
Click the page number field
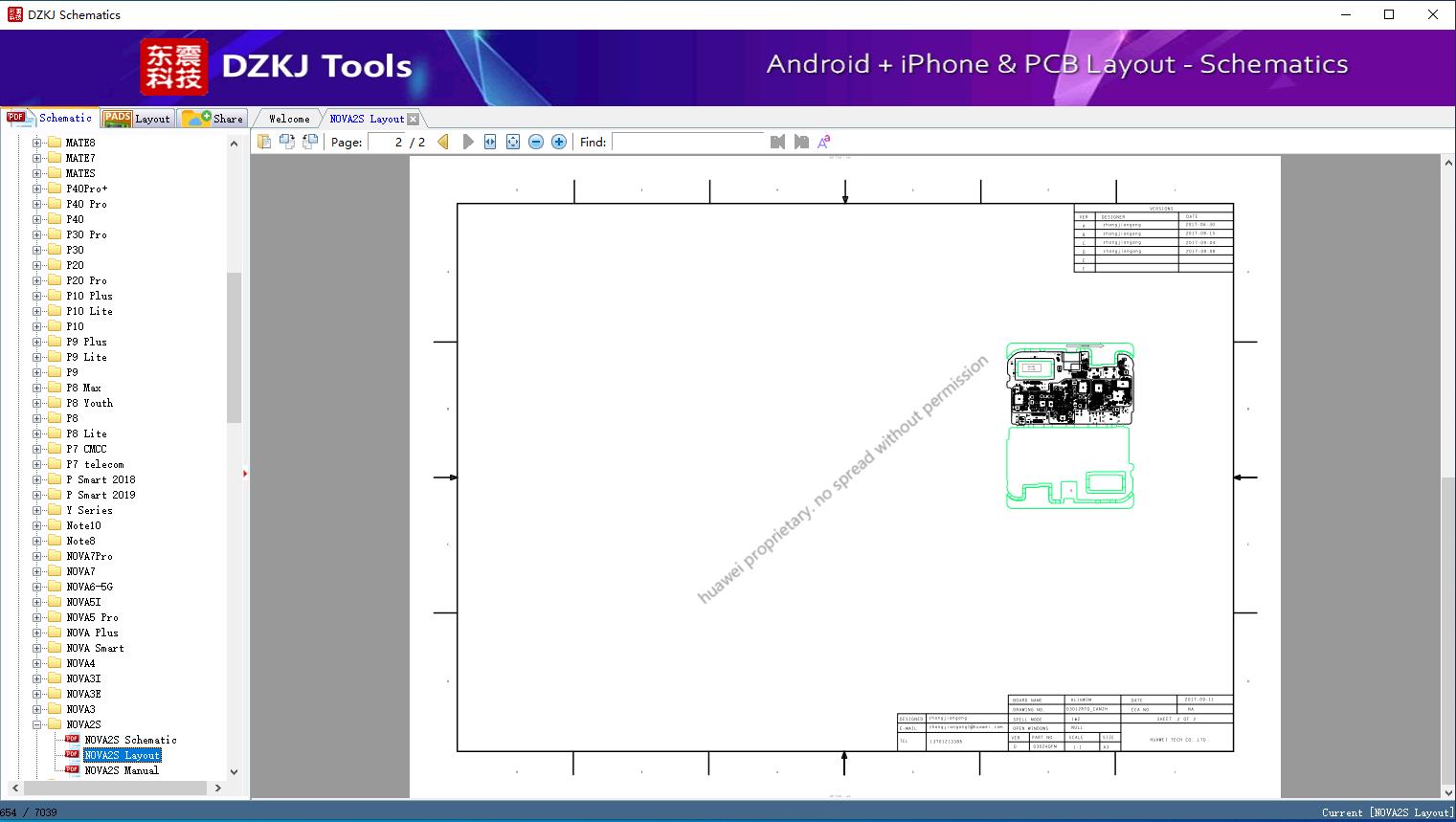388,142
